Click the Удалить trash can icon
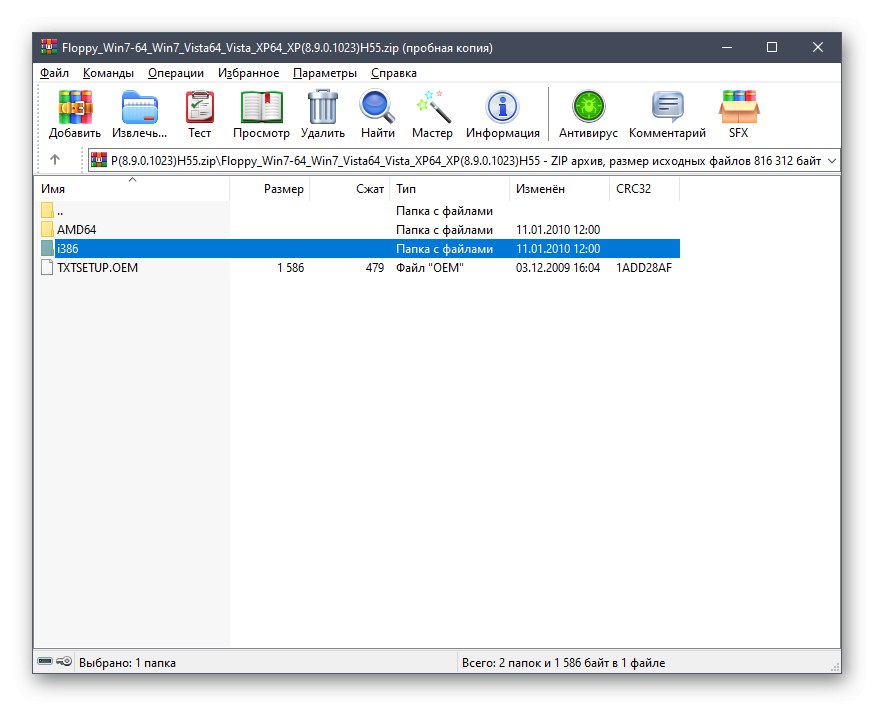 (323, 107)
